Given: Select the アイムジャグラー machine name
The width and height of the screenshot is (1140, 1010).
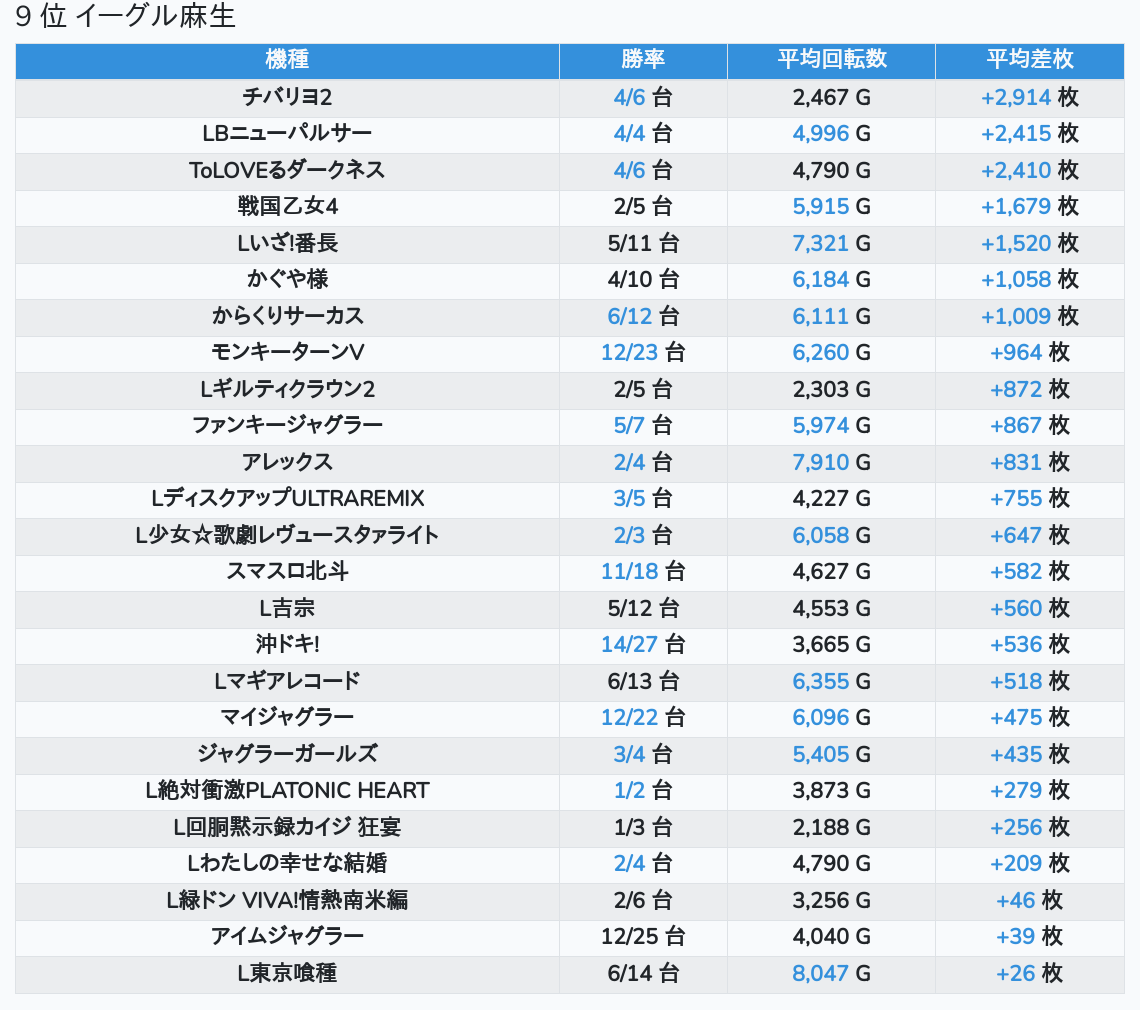Looking at the screenshot, I should [287, 937].
